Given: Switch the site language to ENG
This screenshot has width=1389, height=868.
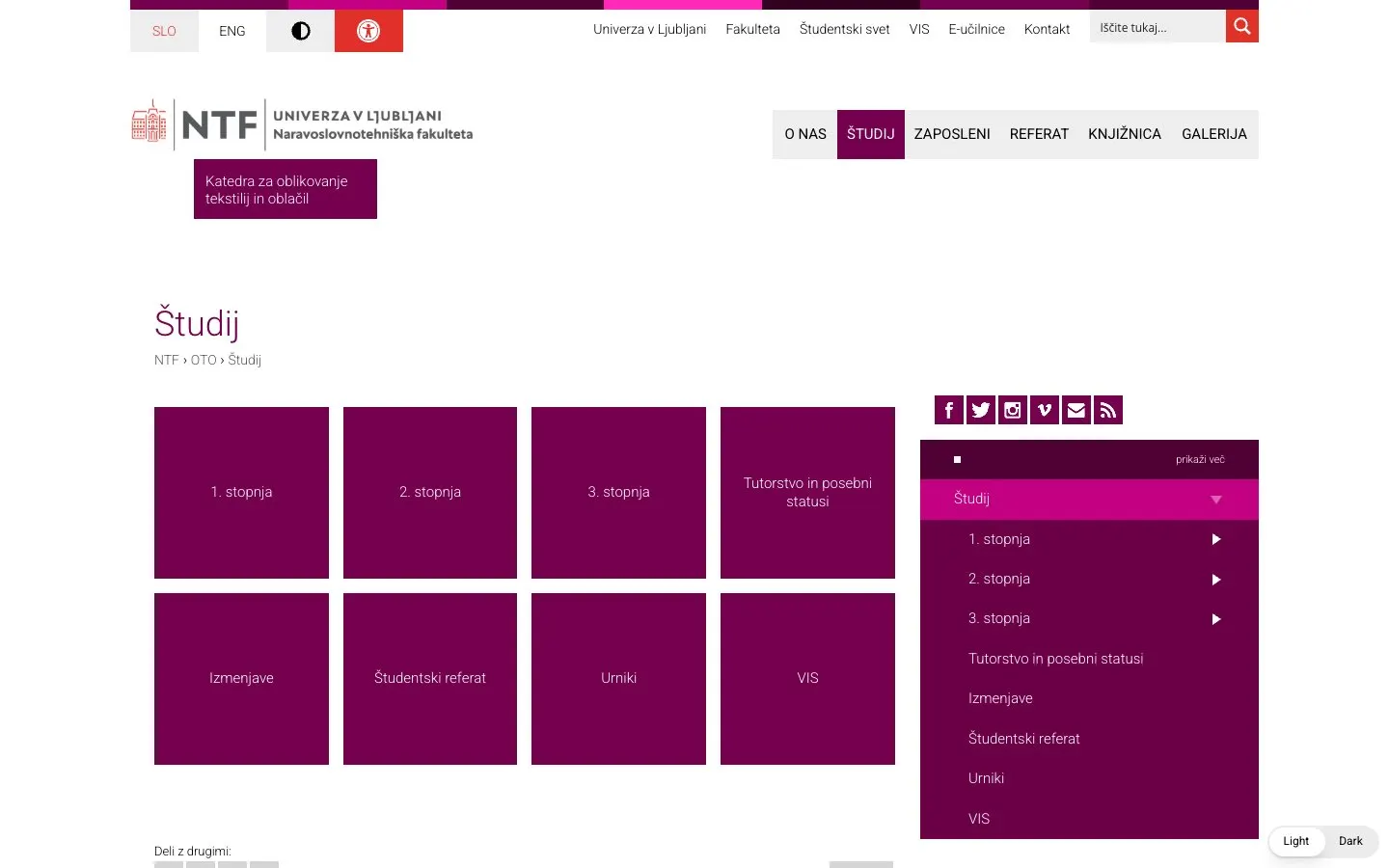Looking at the screenshot, I should tap(232, 31).
